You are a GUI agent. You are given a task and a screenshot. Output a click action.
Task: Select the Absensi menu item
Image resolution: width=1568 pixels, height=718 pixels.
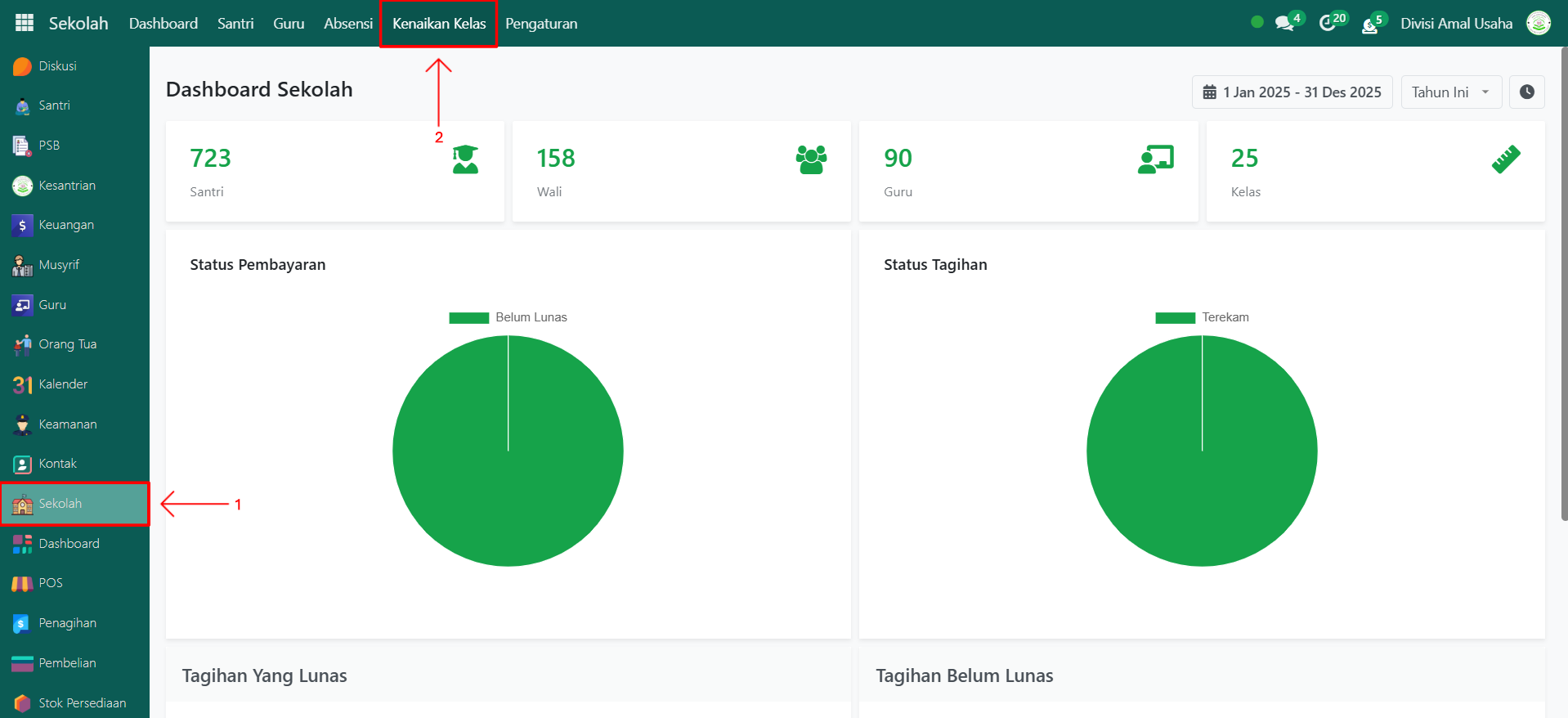click(x=348, y=24)
